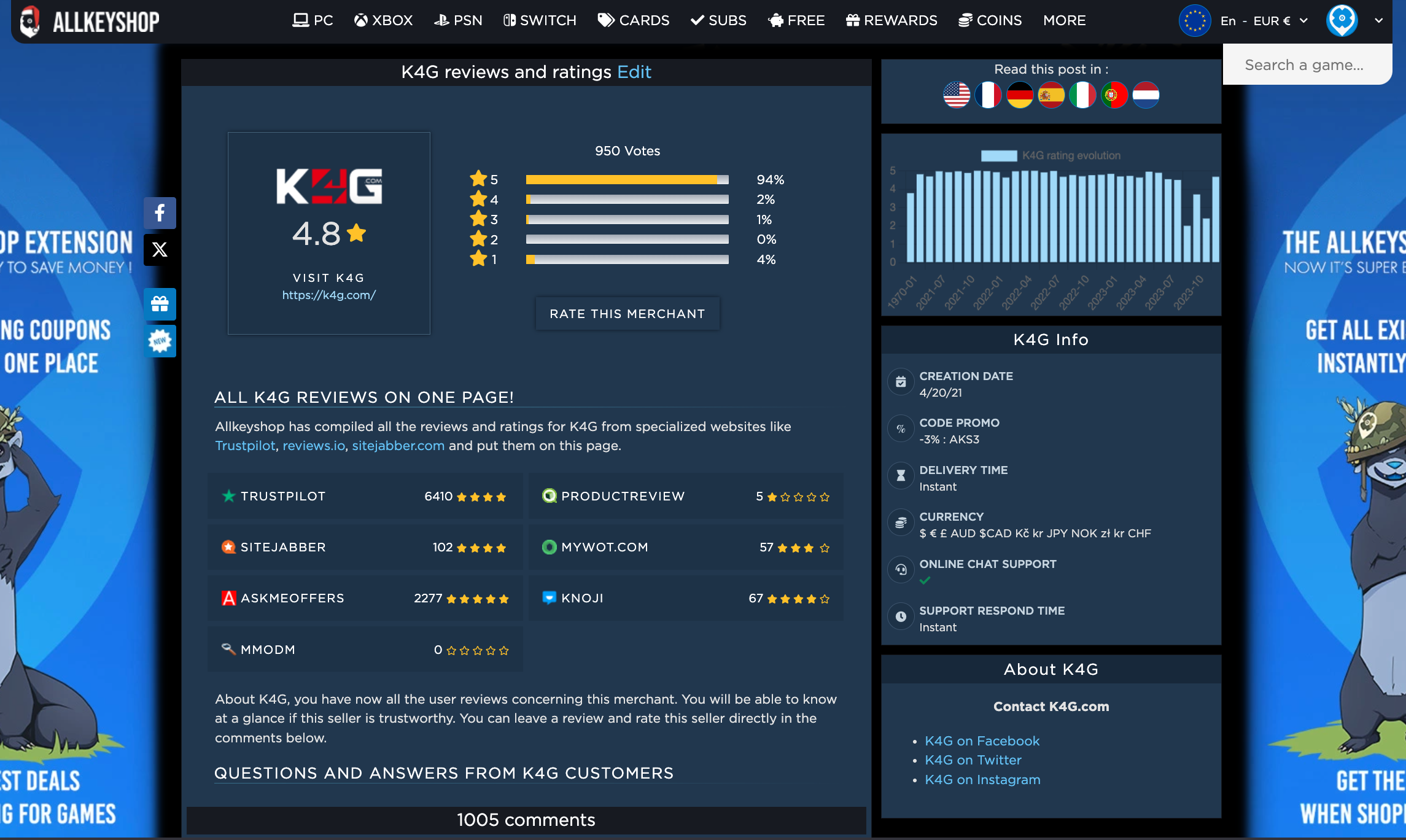
Task: Open the https://k4g.com/ link
Action: coord(328,295)
